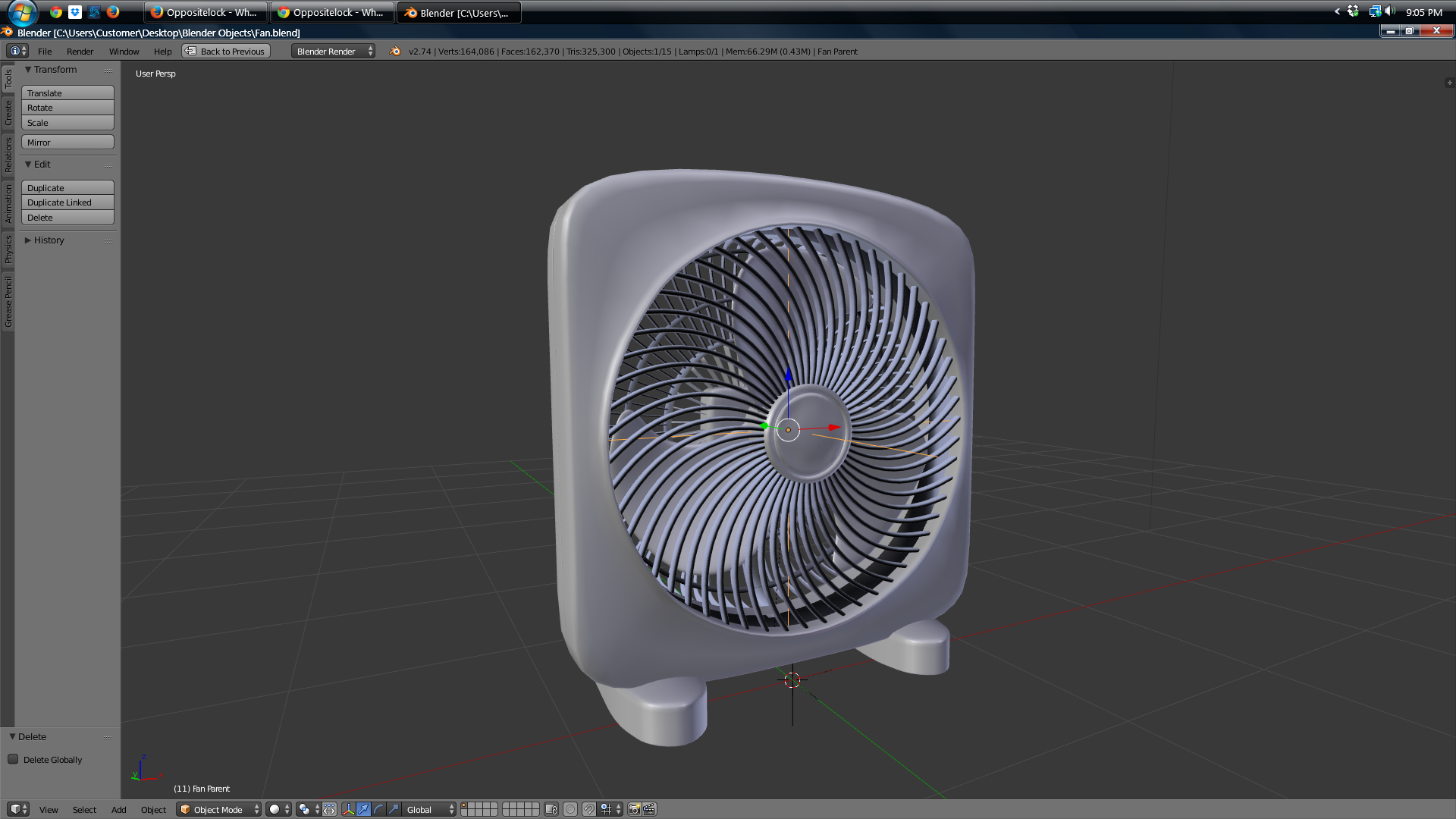Open the Object Mode dropdown
Viewport: 1456px width, 819px height.
(218, 809)
